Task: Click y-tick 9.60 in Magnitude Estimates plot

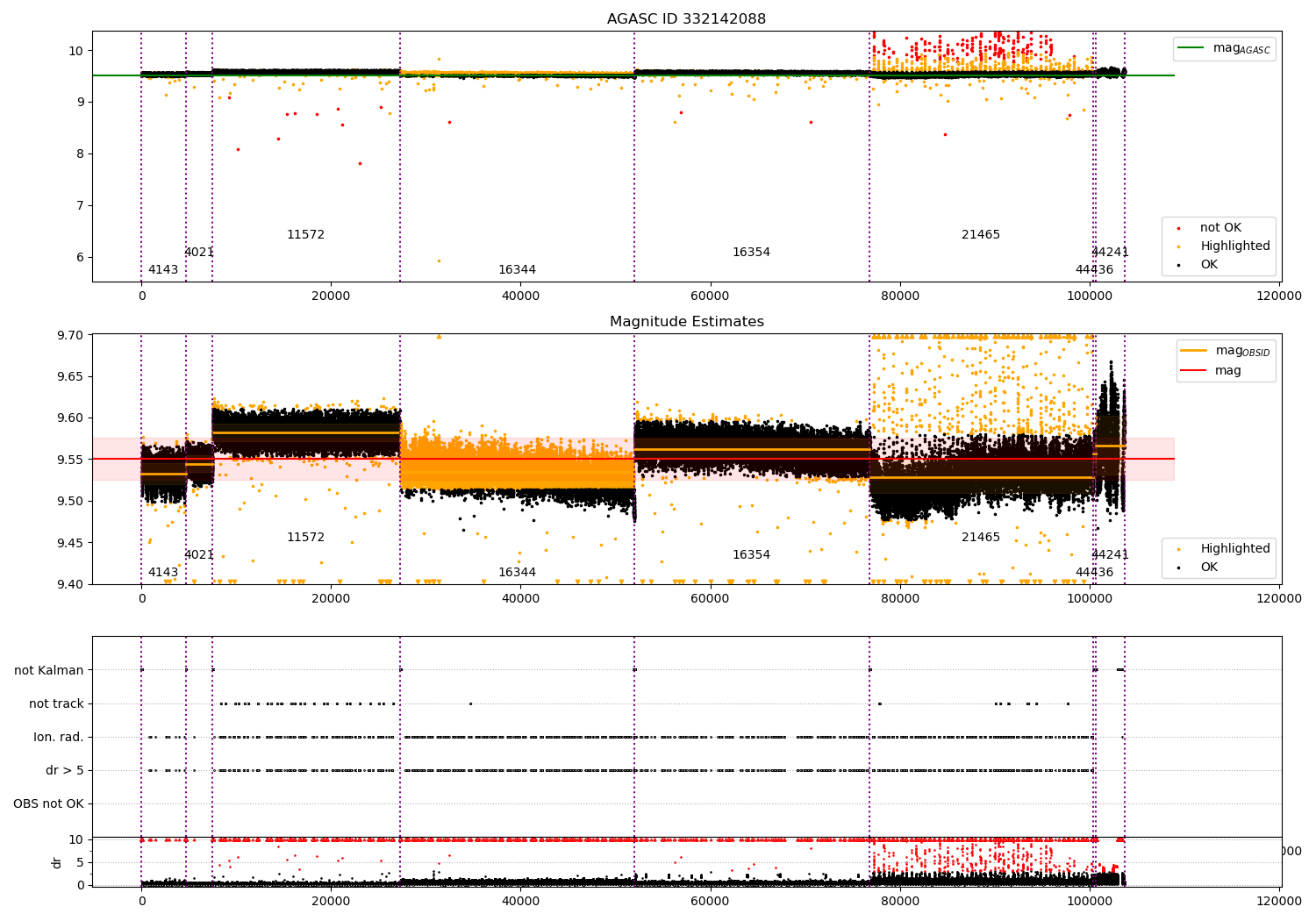Action: tap(69, 418)
